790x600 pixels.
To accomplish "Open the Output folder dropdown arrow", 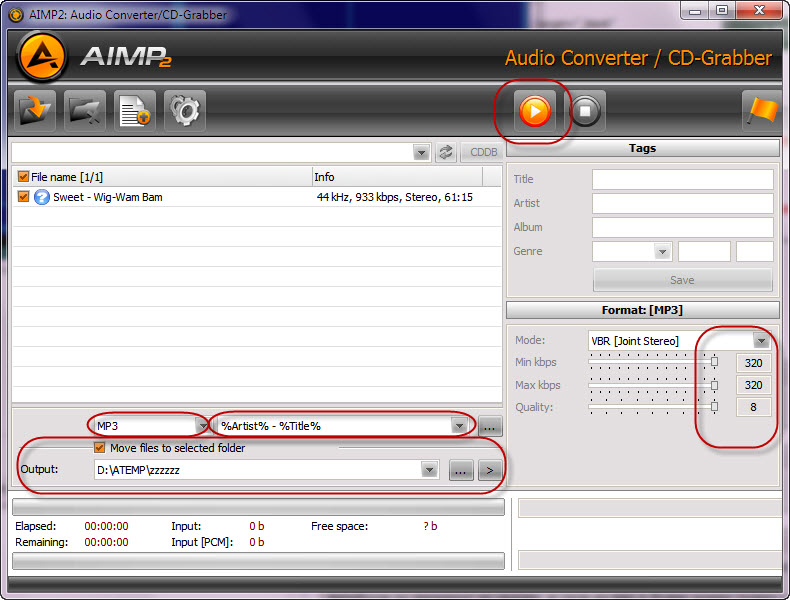I will coord(429,471).
